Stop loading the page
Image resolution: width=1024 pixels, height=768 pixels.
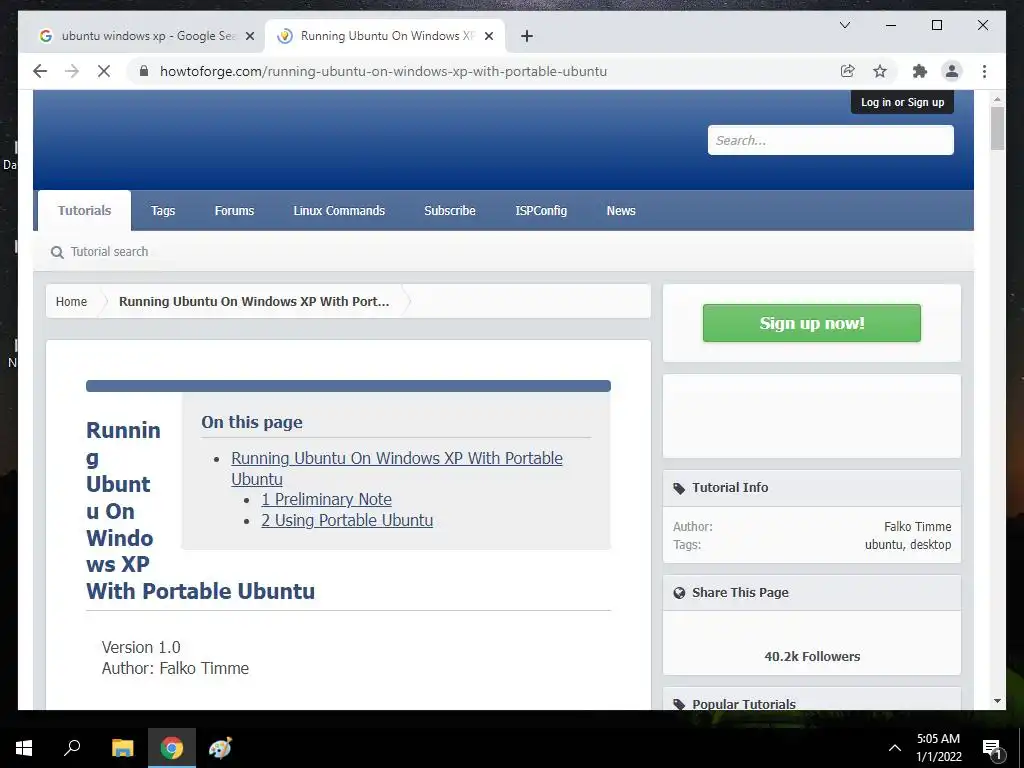[x=104, y=71]
